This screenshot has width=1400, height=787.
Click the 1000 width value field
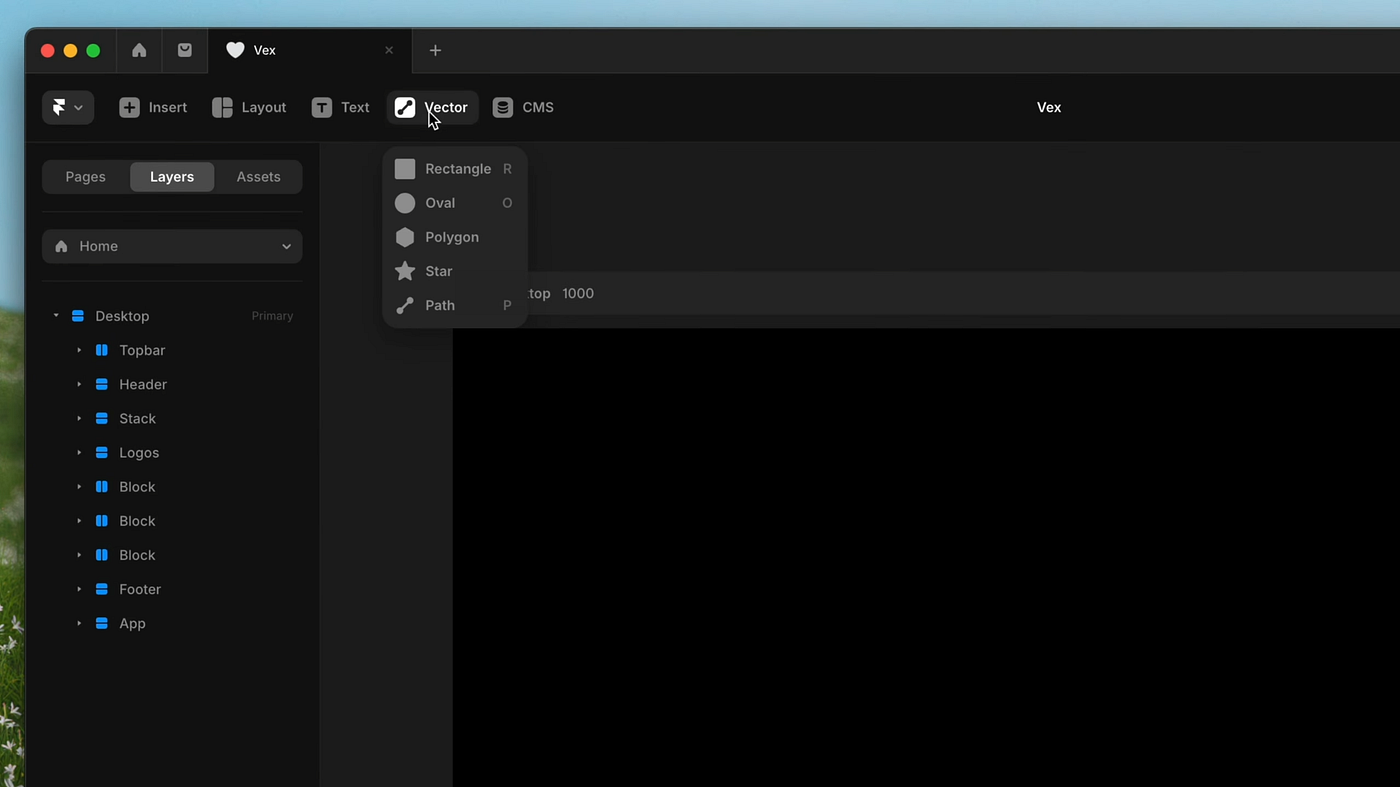point(578,293)
